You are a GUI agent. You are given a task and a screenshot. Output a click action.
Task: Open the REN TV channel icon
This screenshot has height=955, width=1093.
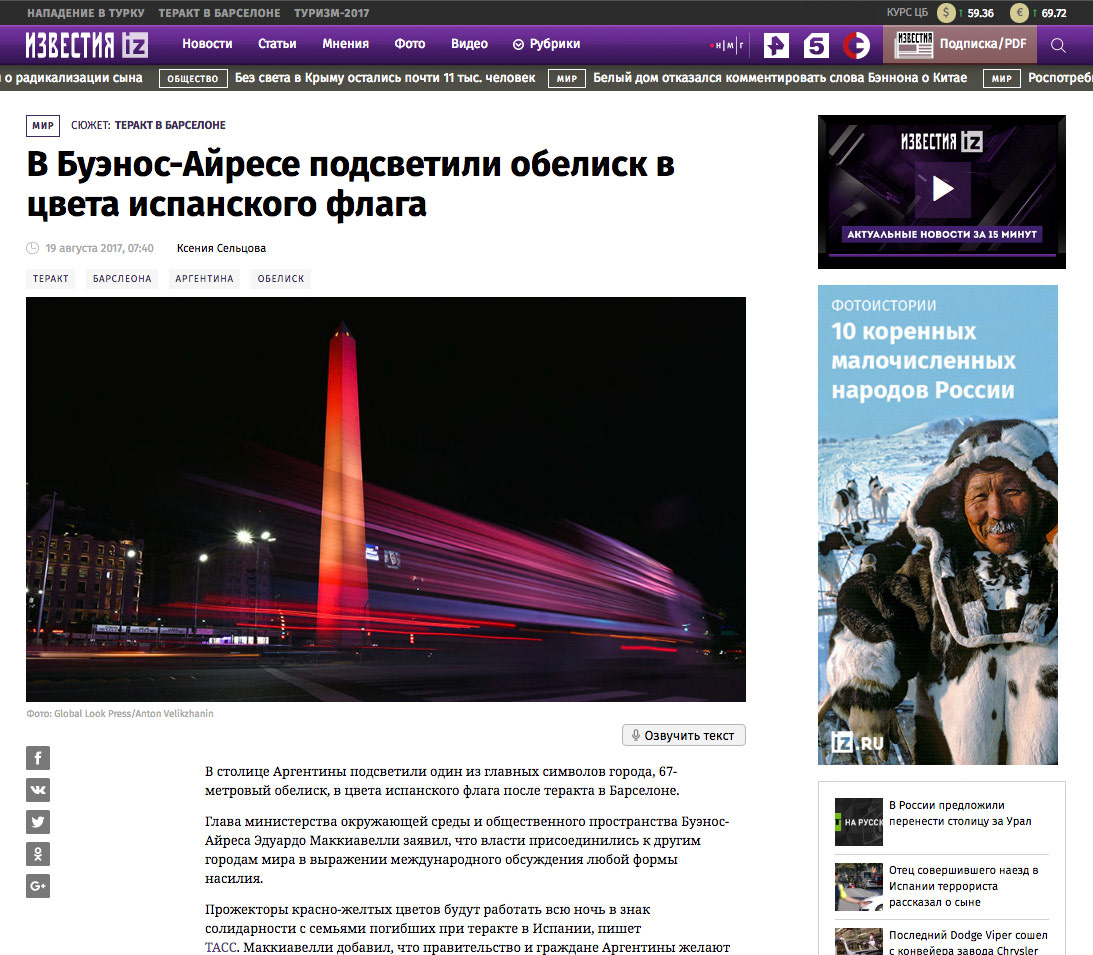pyautogui.click(x=776, y=45)
